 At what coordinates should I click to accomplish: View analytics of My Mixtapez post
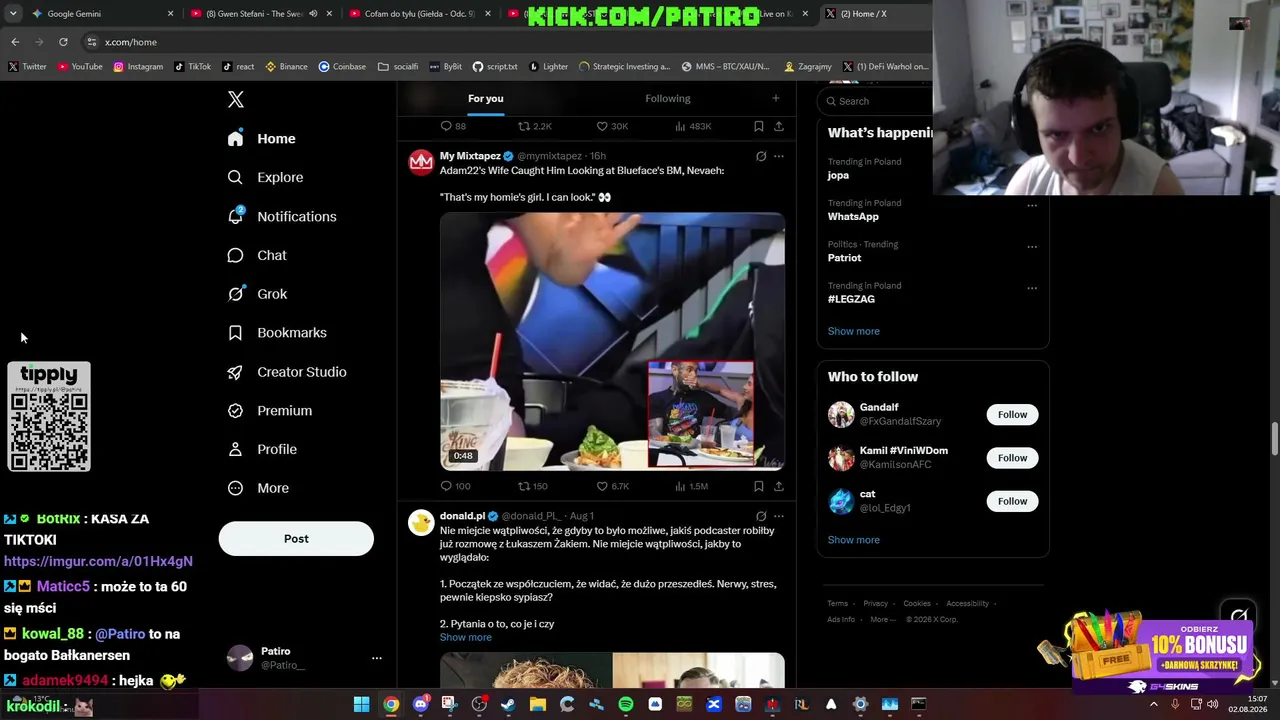680,486
